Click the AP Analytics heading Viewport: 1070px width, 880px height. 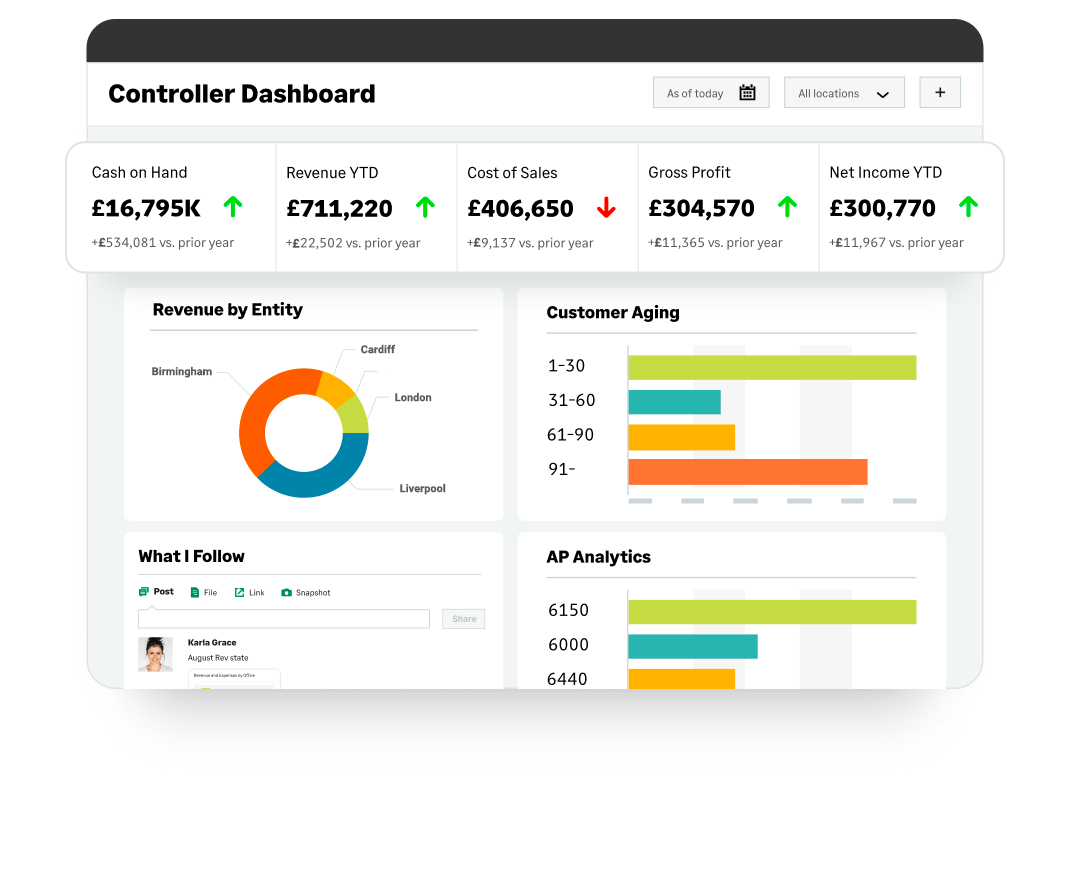tap(598, 557)
